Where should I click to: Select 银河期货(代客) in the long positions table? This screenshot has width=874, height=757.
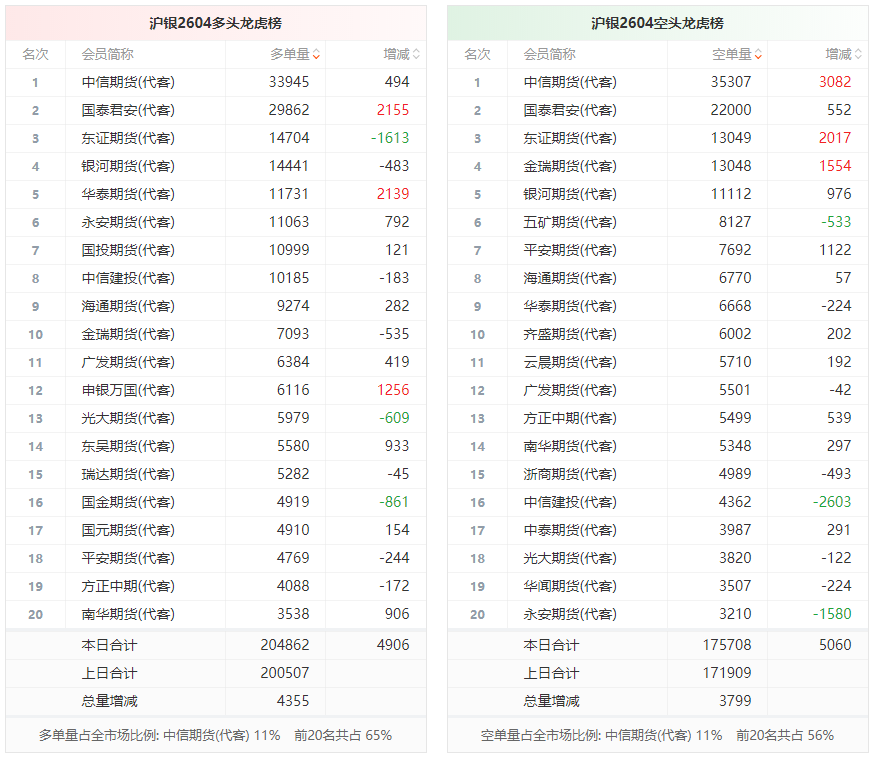[128, 166]
